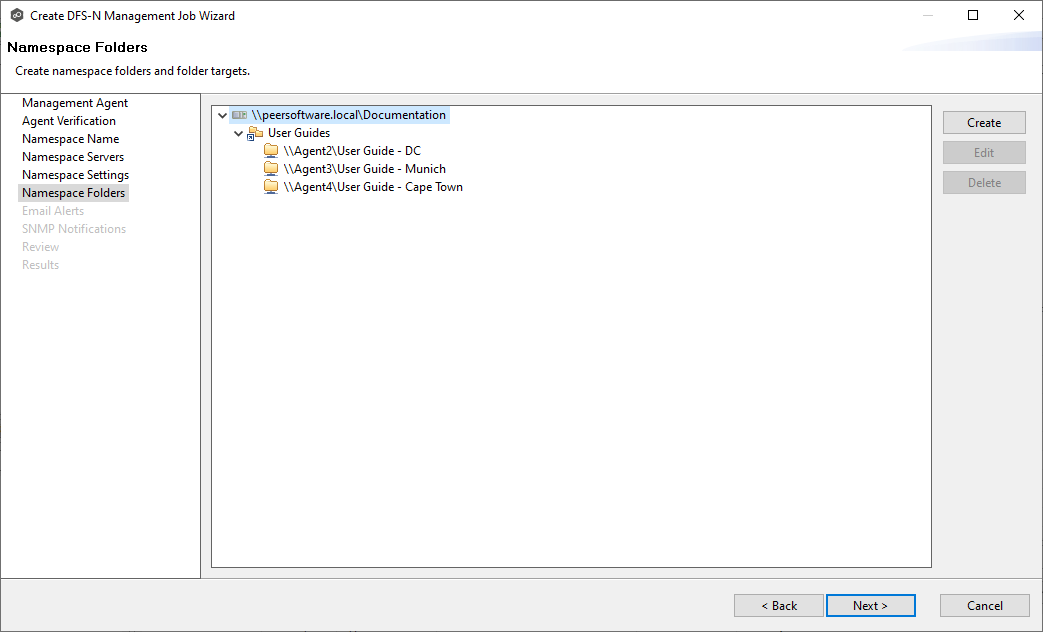This screenshot has height=632, width=1043.
Task: Open the Namespace Servers step
Action: coord(73,157)
